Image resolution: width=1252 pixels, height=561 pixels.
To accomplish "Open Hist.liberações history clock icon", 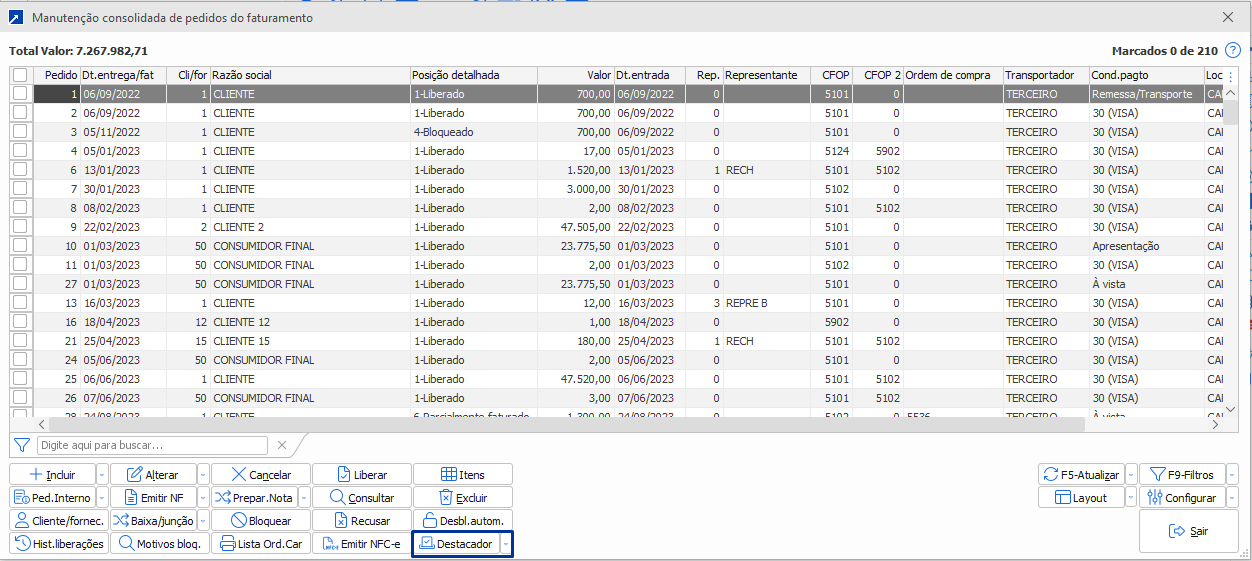I will 22,544.
